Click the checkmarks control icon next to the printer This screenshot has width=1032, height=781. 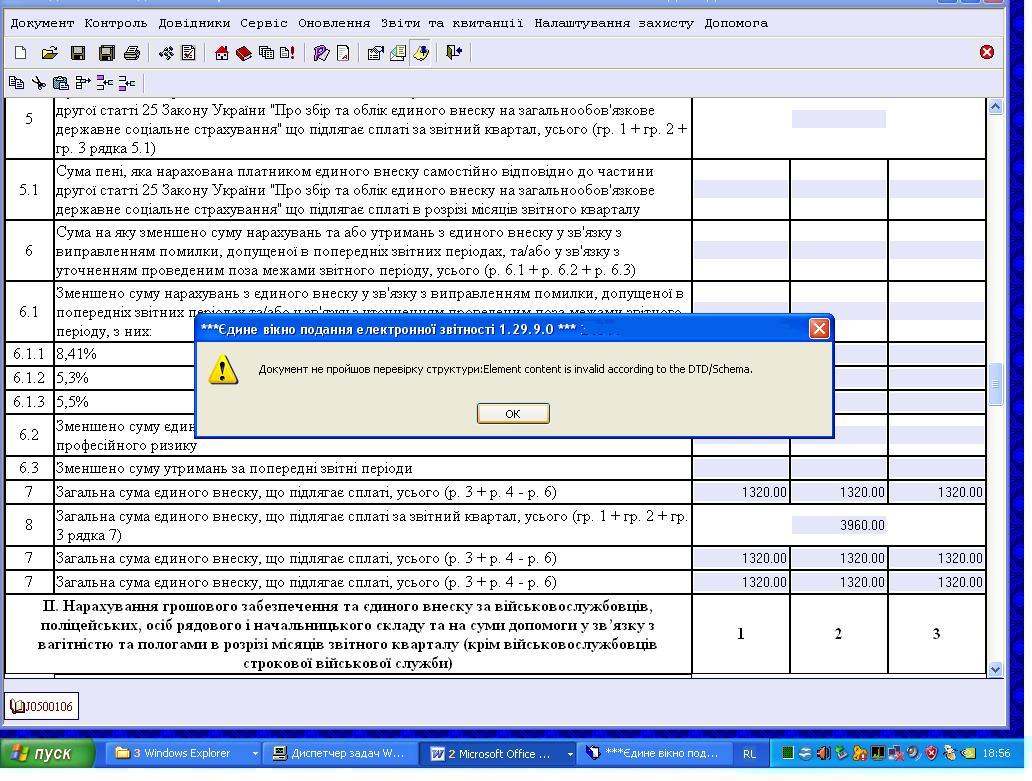166,53
